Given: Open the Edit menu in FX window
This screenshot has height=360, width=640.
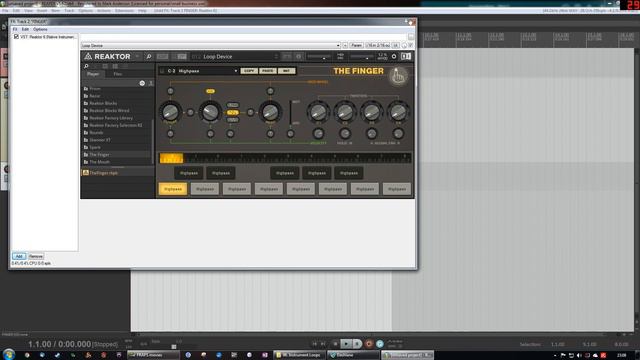Looking at the screenshot, I should pyautogui.click(x=25, y=29).
